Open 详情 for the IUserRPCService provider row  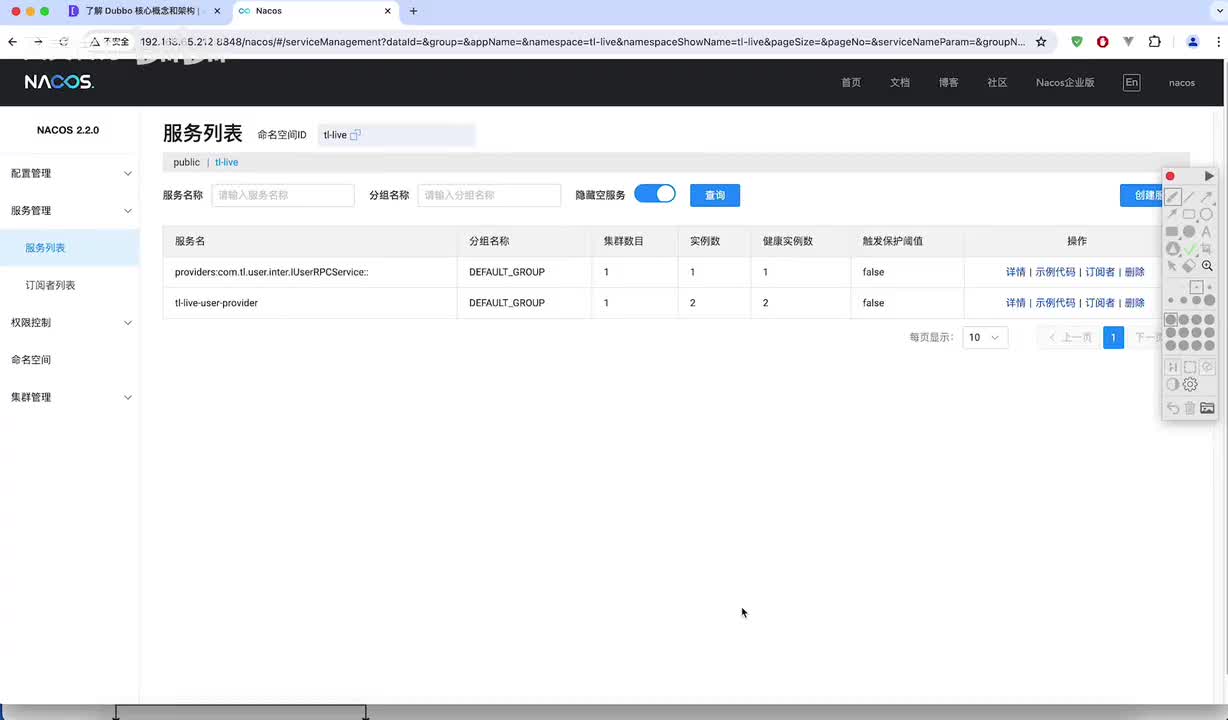point(1016,272)
